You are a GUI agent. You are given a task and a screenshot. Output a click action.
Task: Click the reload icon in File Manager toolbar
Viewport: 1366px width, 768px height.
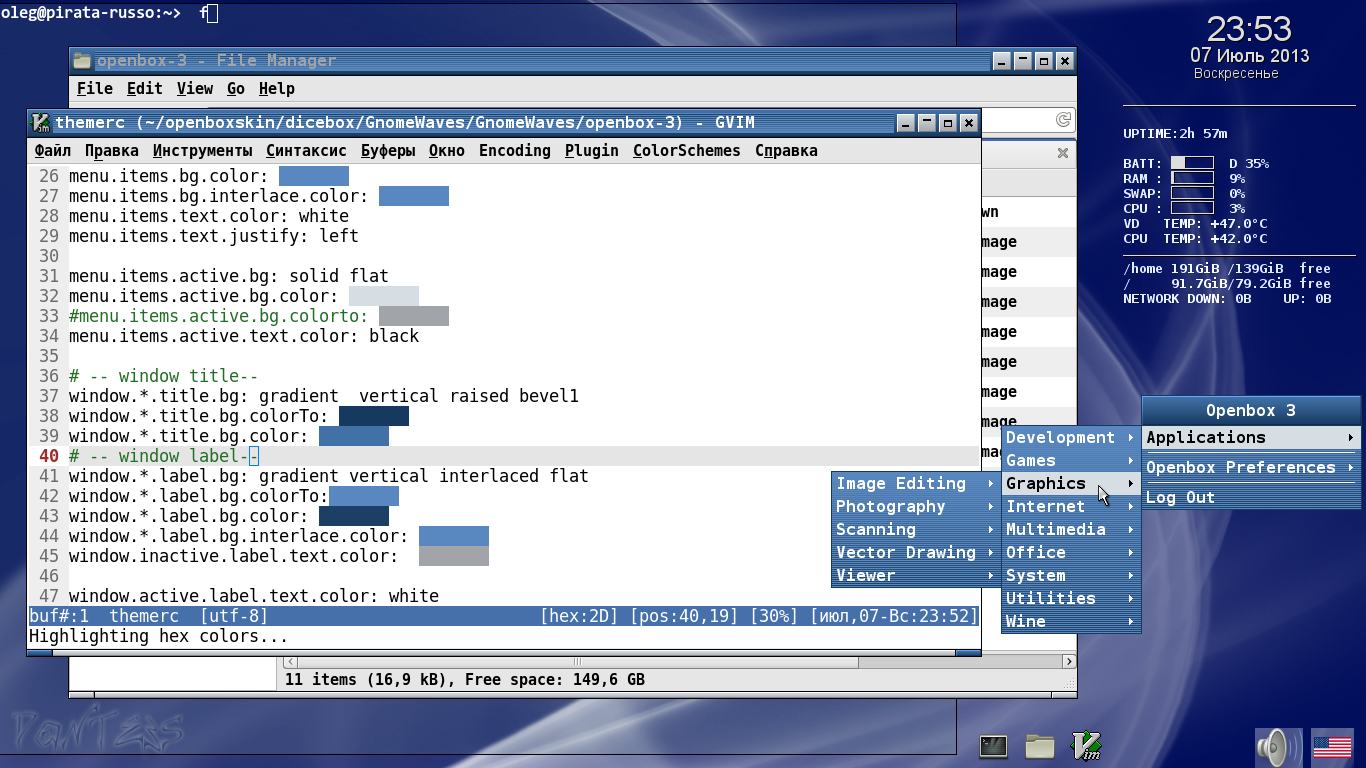(1063, 120)
